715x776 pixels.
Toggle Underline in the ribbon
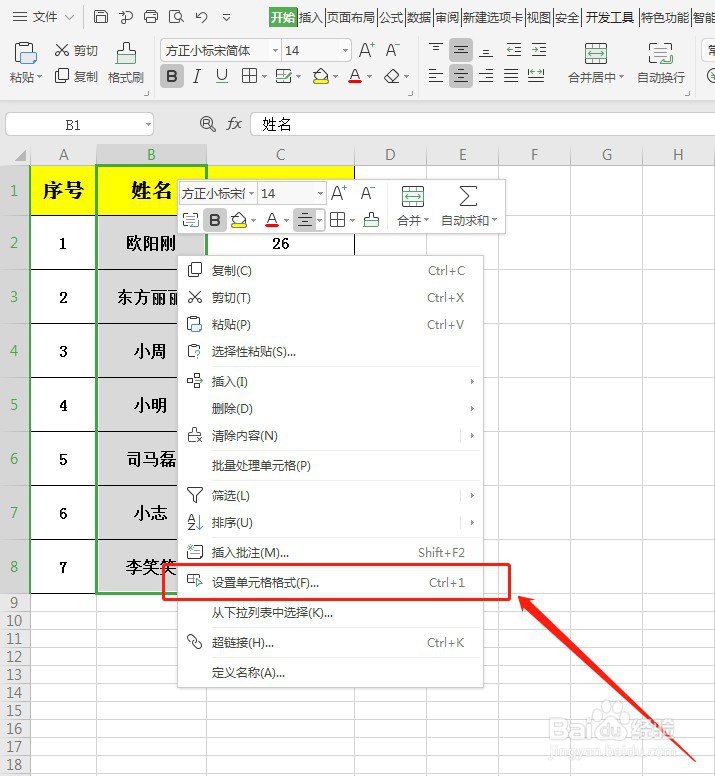point(222,76)
